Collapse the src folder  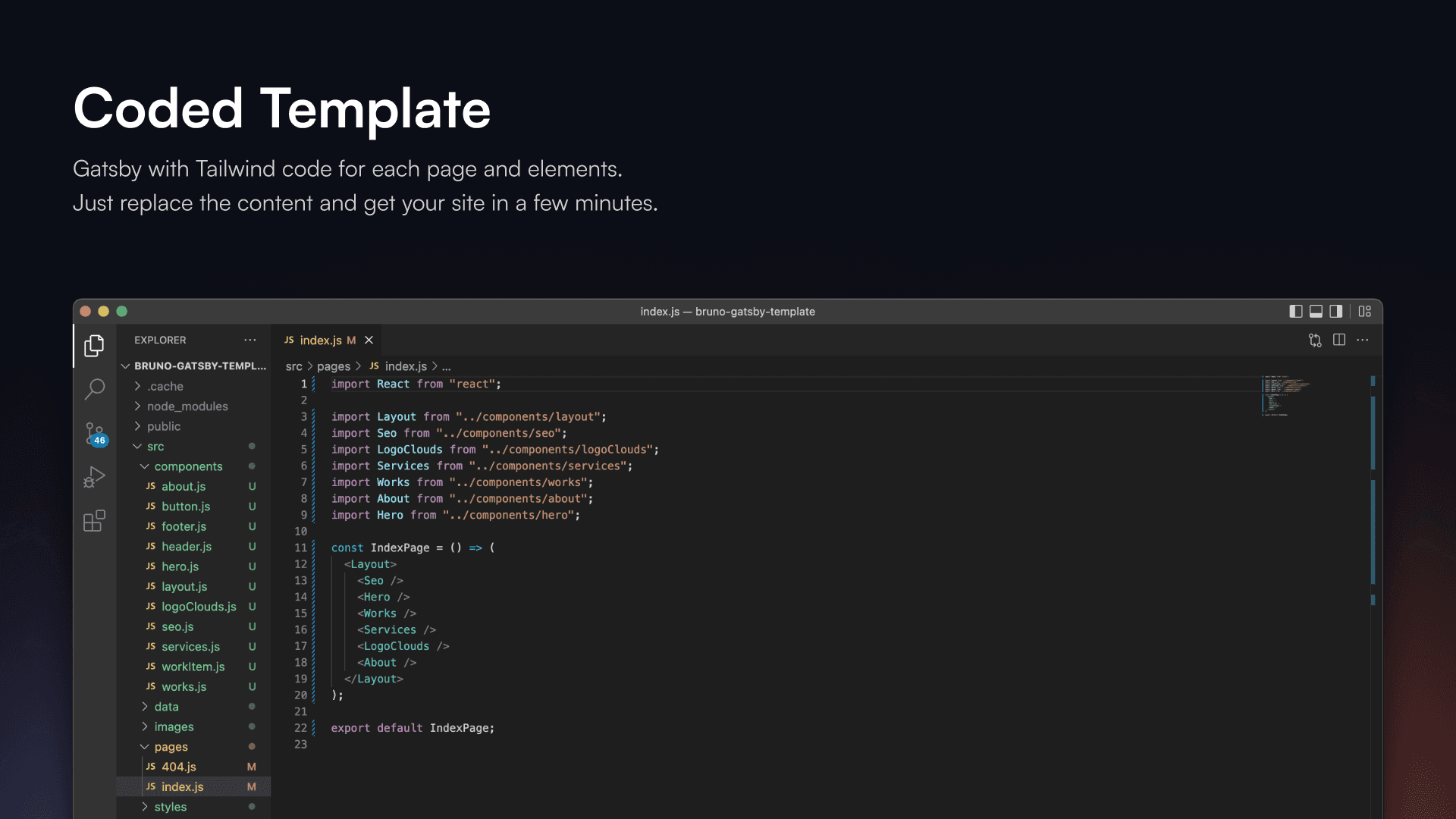(x=194, y=447)
